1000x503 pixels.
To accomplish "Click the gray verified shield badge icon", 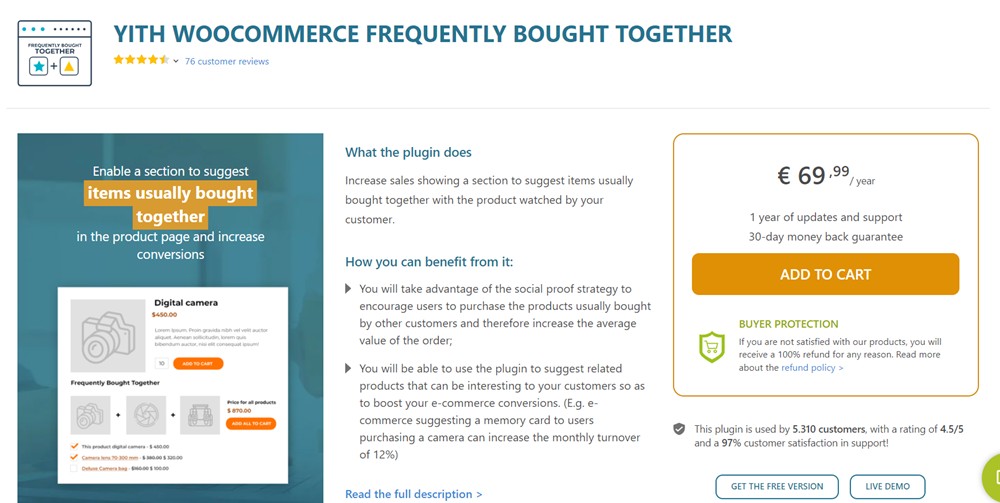I will pyautogui.click(x=679, y=429).
